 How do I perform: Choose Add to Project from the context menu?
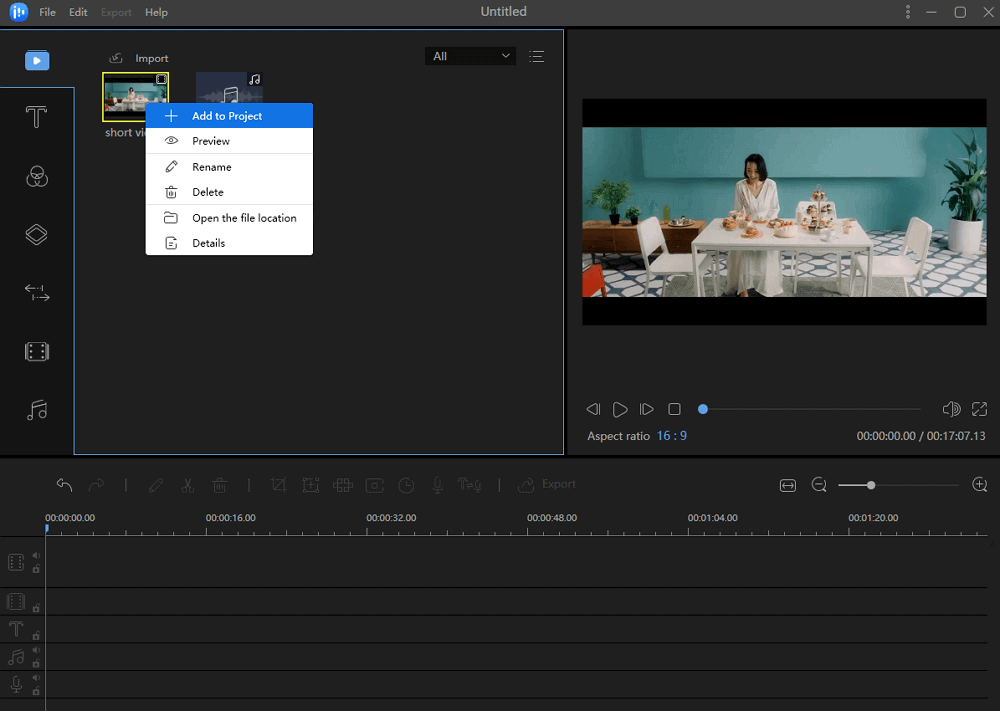pyautogui.click(x=228, y=116)
